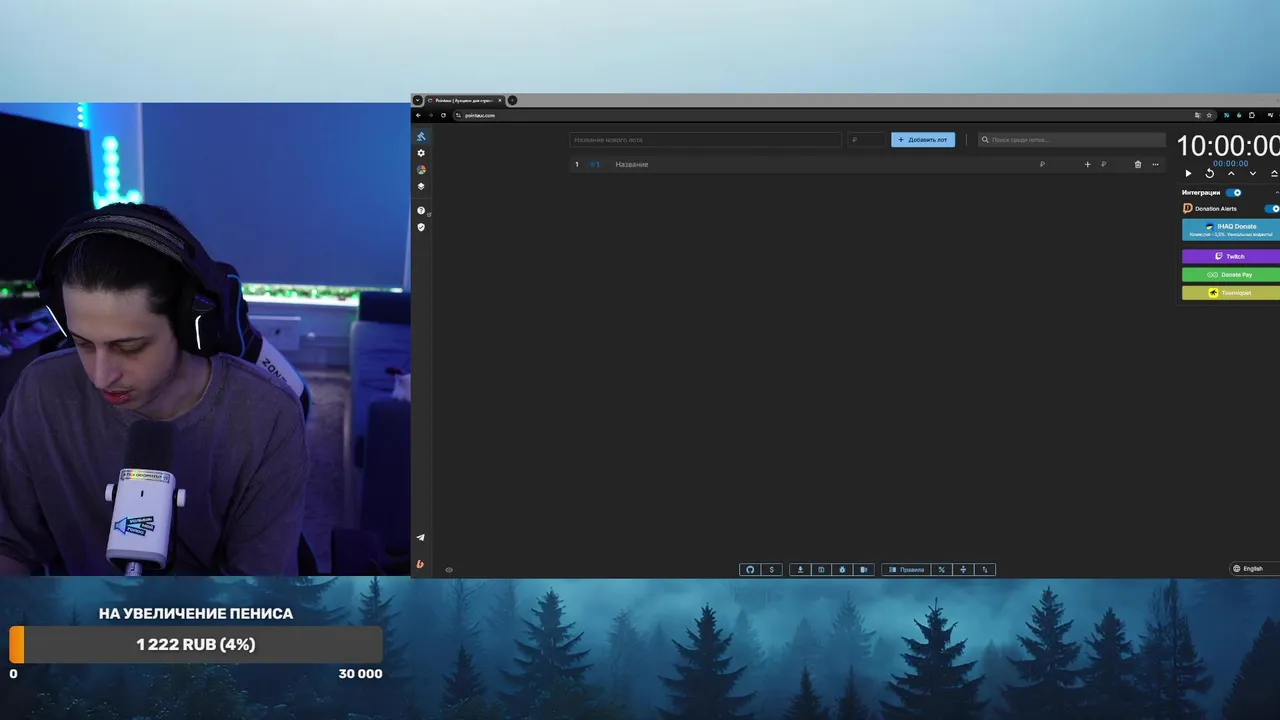Delete lot 1 with trash icon

tap(1137, 164)
